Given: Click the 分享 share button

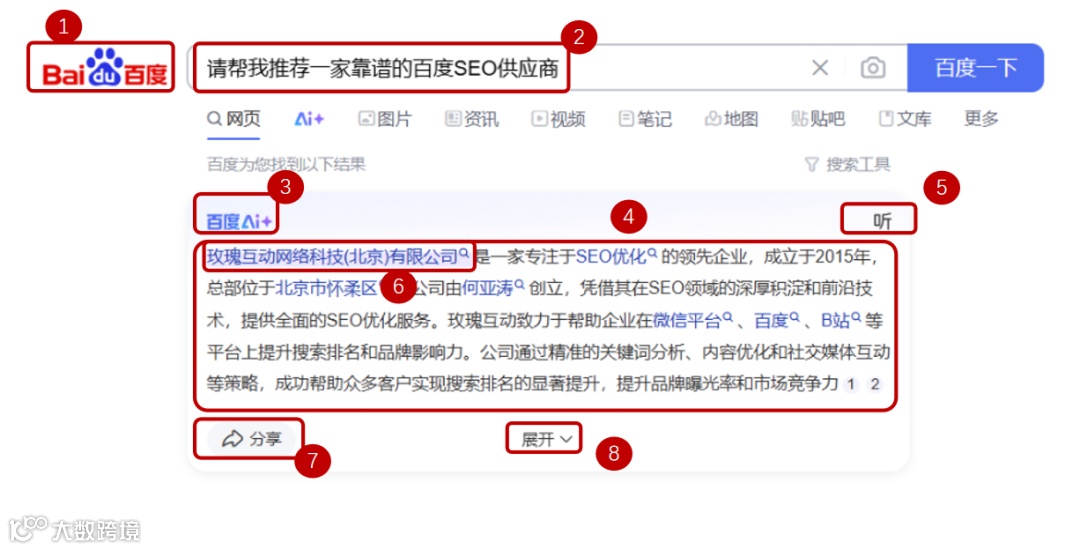Looking at the screenshot, I should (x=251, y=438).
